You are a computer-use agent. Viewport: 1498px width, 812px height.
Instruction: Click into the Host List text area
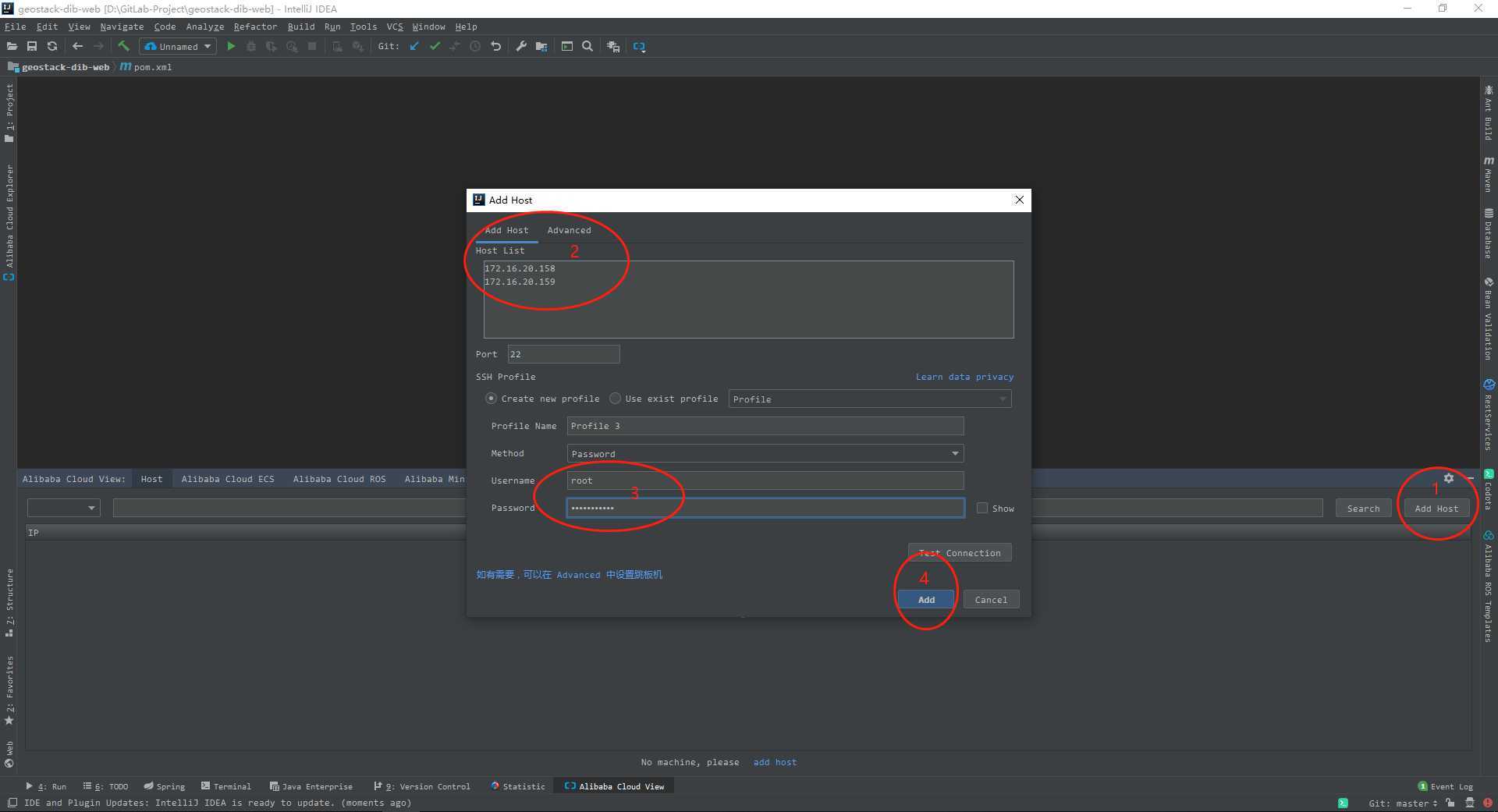pos(748,300)
